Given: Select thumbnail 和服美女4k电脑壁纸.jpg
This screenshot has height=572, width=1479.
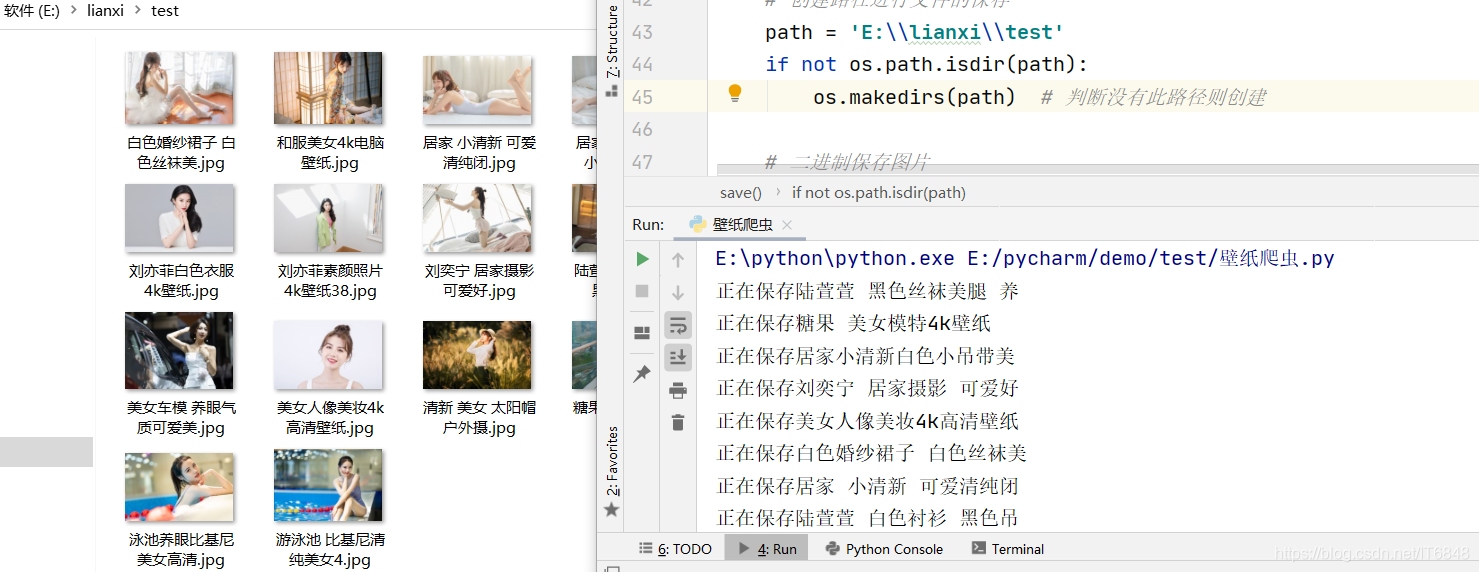Looking at the screenshot, I should click(x=329, y=89).
